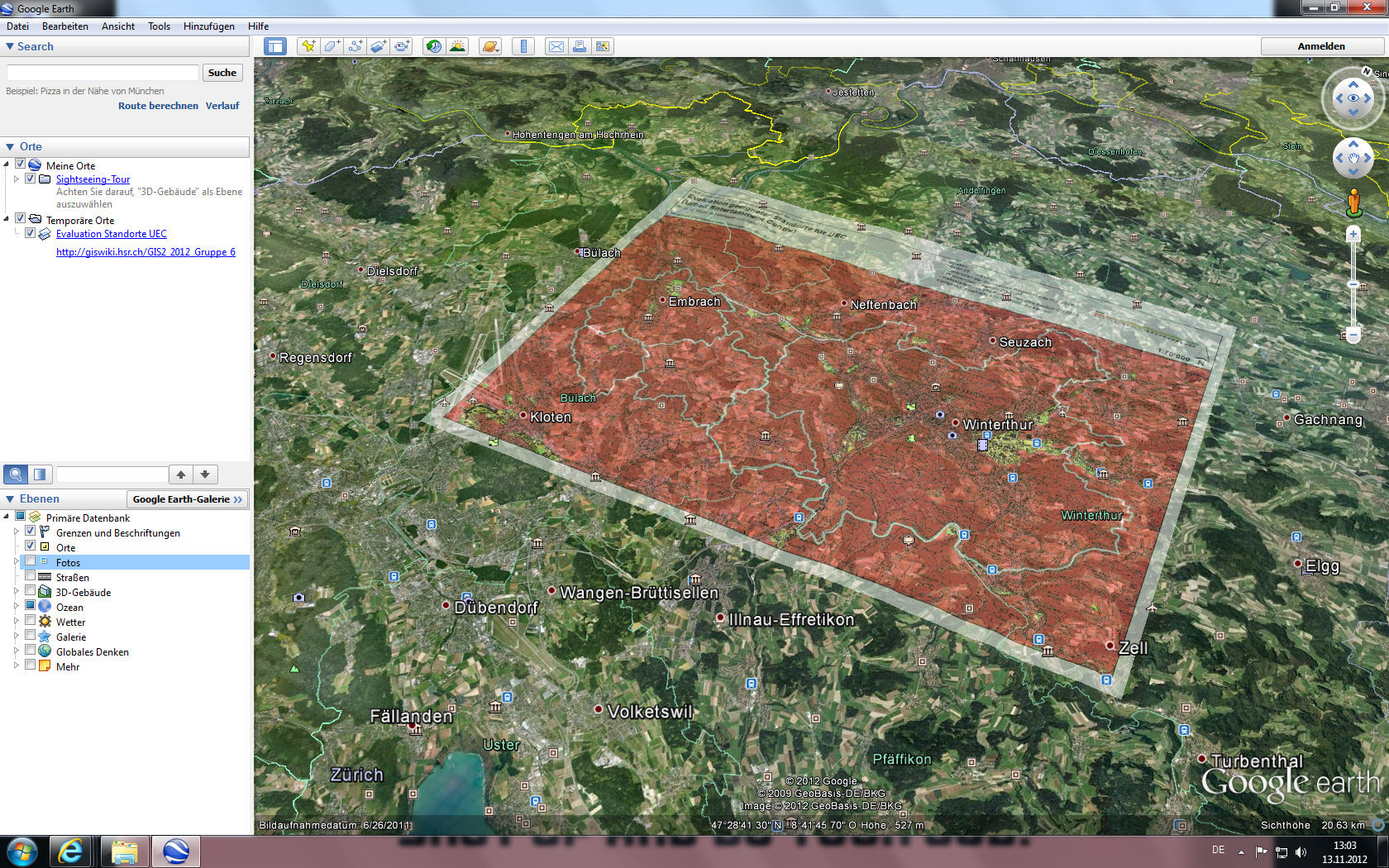1389x868 pixels.
Task: Click the Route berechnen link
Action: 157,105
